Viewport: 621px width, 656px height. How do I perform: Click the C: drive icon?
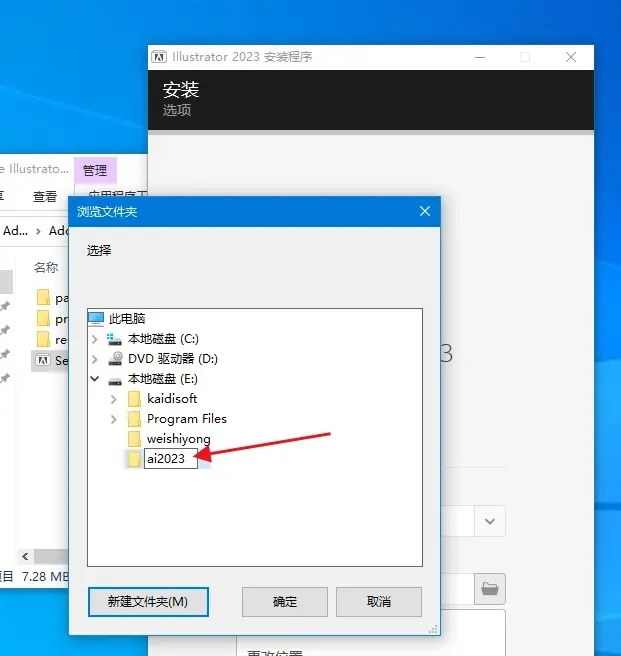tap(114, 339)
